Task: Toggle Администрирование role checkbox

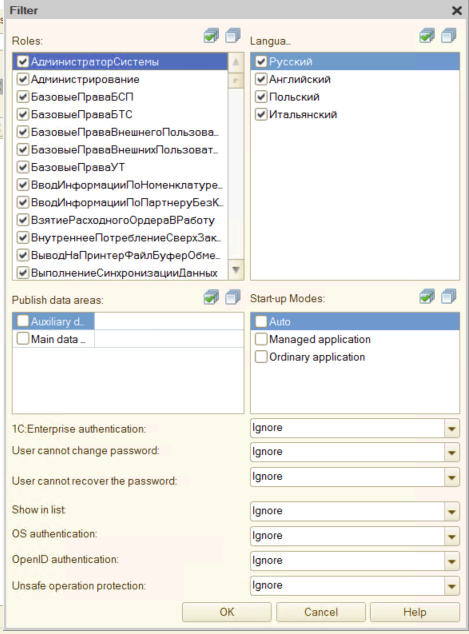Action: pos(23,79)
